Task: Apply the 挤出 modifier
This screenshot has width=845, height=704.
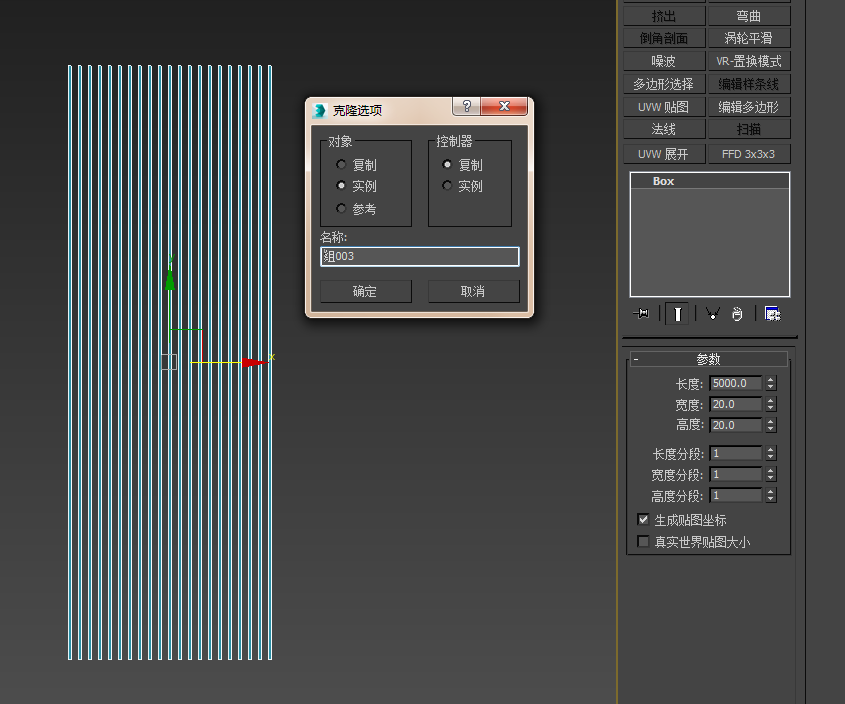Action: [x=664, y=16]
